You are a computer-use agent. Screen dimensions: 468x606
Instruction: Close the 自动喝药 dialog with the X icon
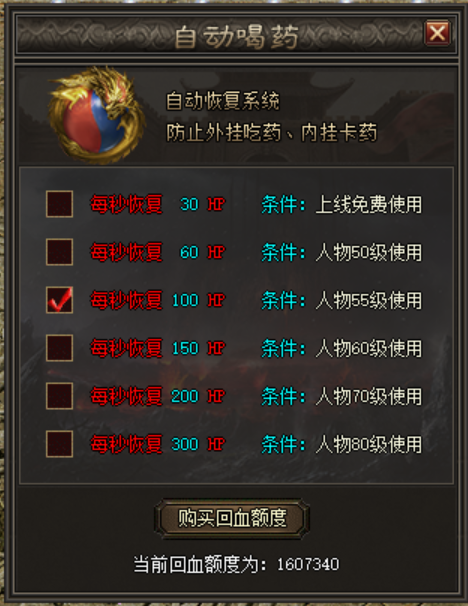437,33
